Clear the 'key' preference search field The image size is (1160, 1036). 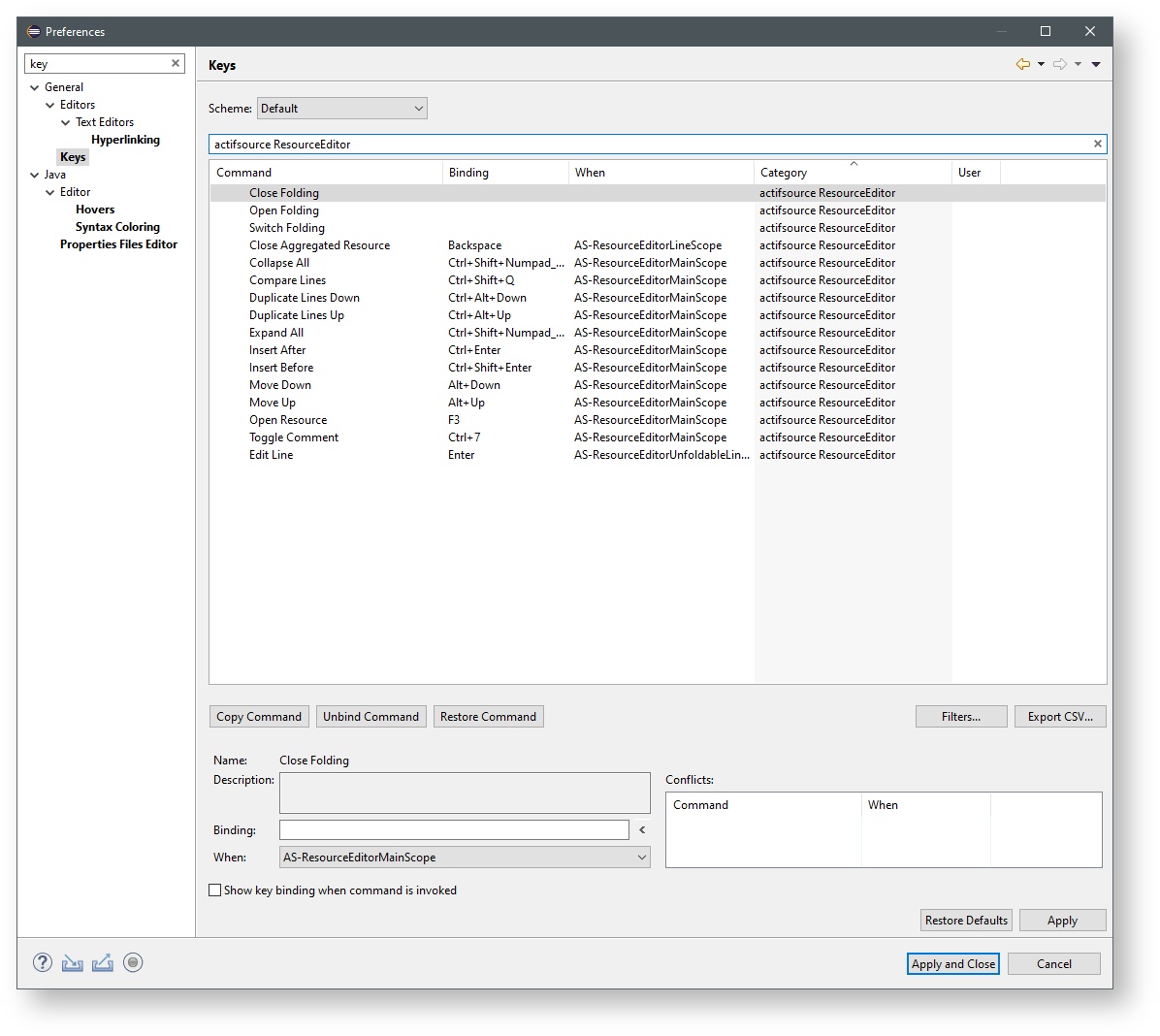pyautogui.click(x=176, y=63)
